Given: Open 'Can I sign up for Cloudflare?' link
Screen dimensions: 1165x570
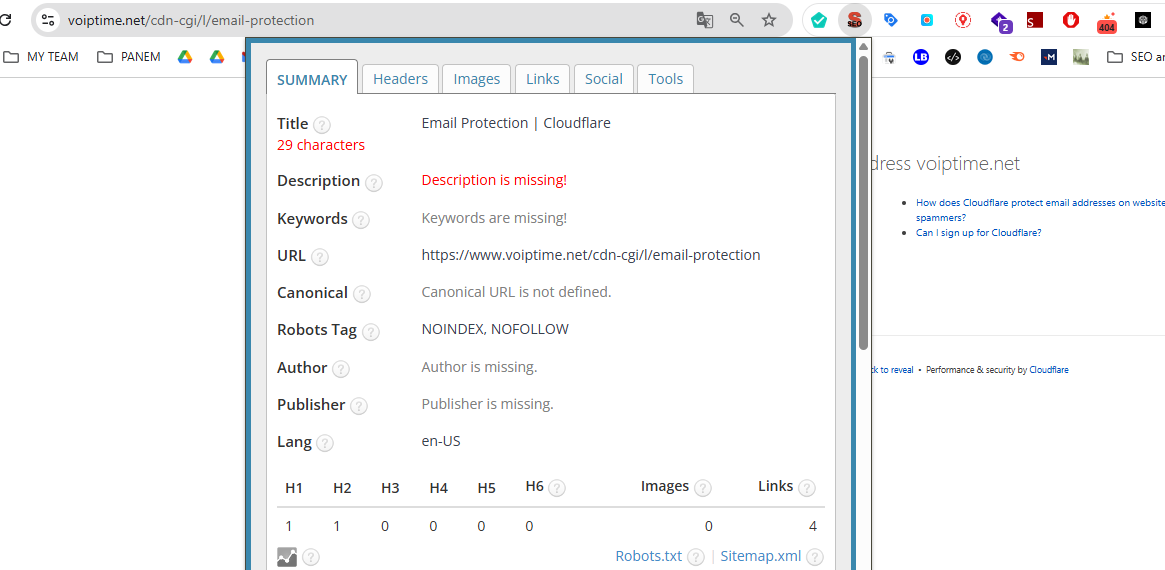Looking at the screenshot, I should tap(979, 233).
